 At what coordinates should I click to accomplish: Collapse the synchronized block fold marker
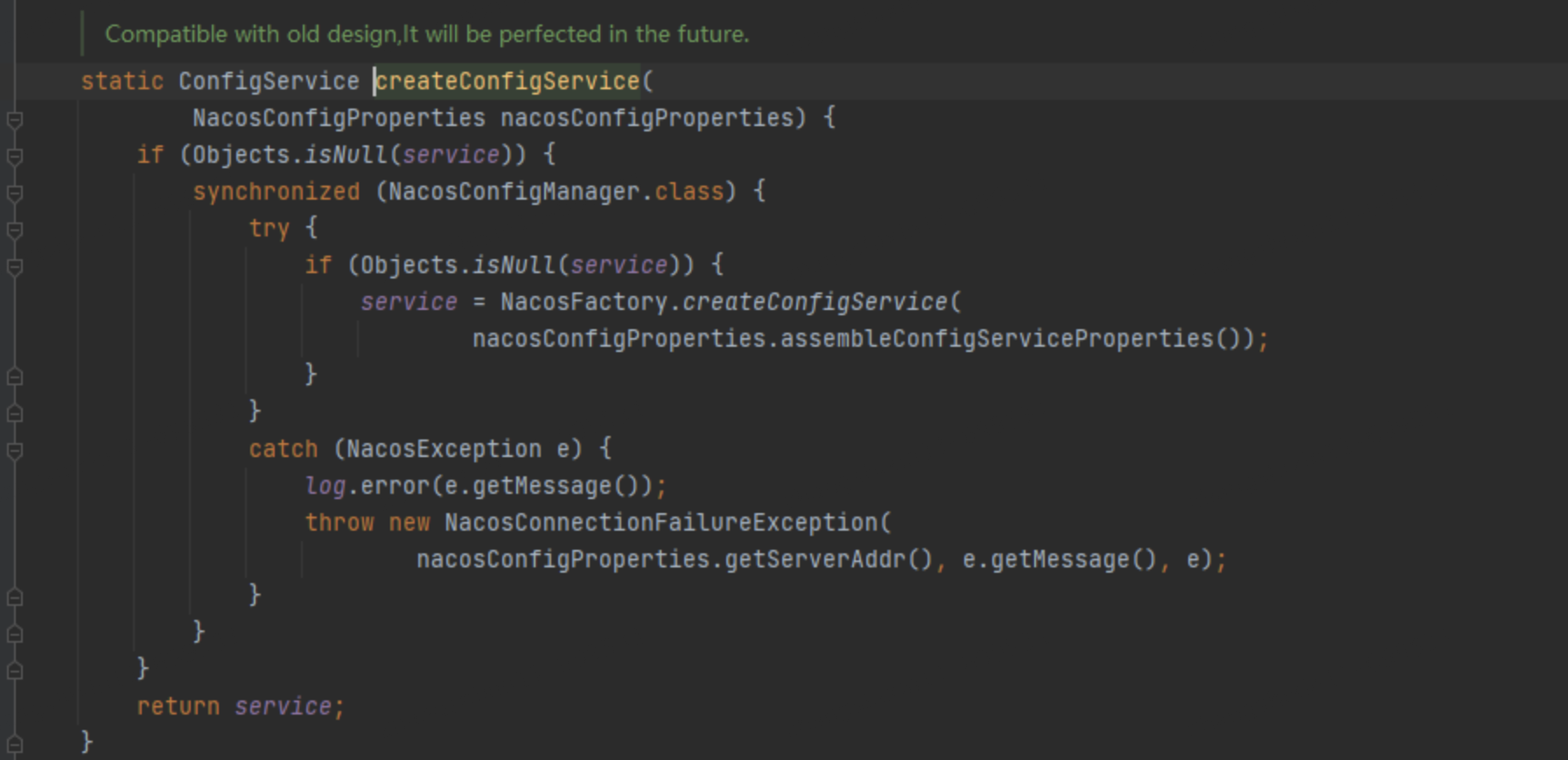14,193
